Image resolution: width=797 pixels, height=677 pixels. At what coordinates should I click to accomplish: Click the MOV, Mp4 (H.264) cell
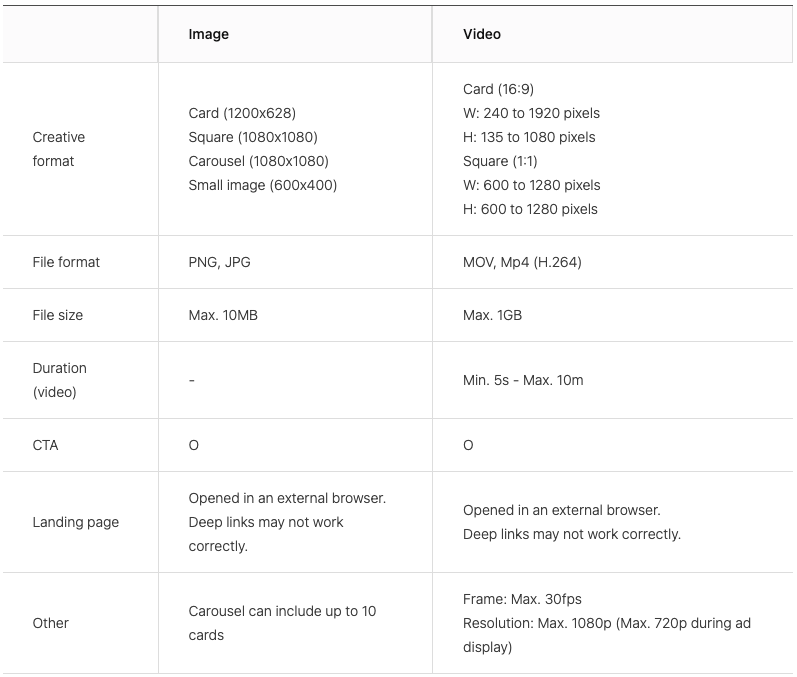point(522,262)
